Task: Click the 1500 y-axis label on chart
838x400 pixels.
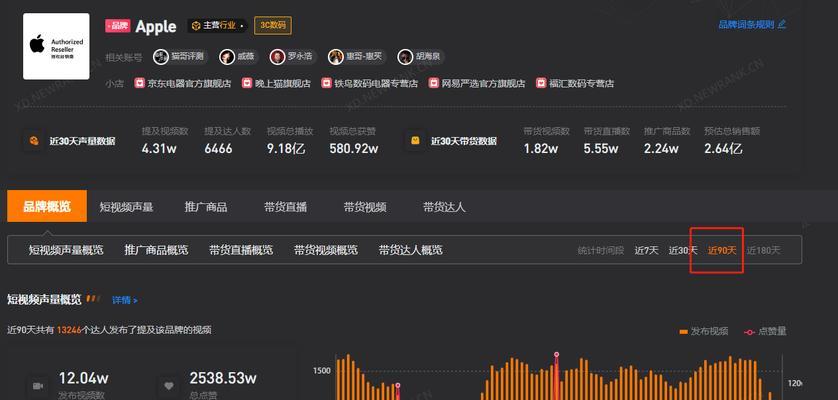Action: (321, 370)
